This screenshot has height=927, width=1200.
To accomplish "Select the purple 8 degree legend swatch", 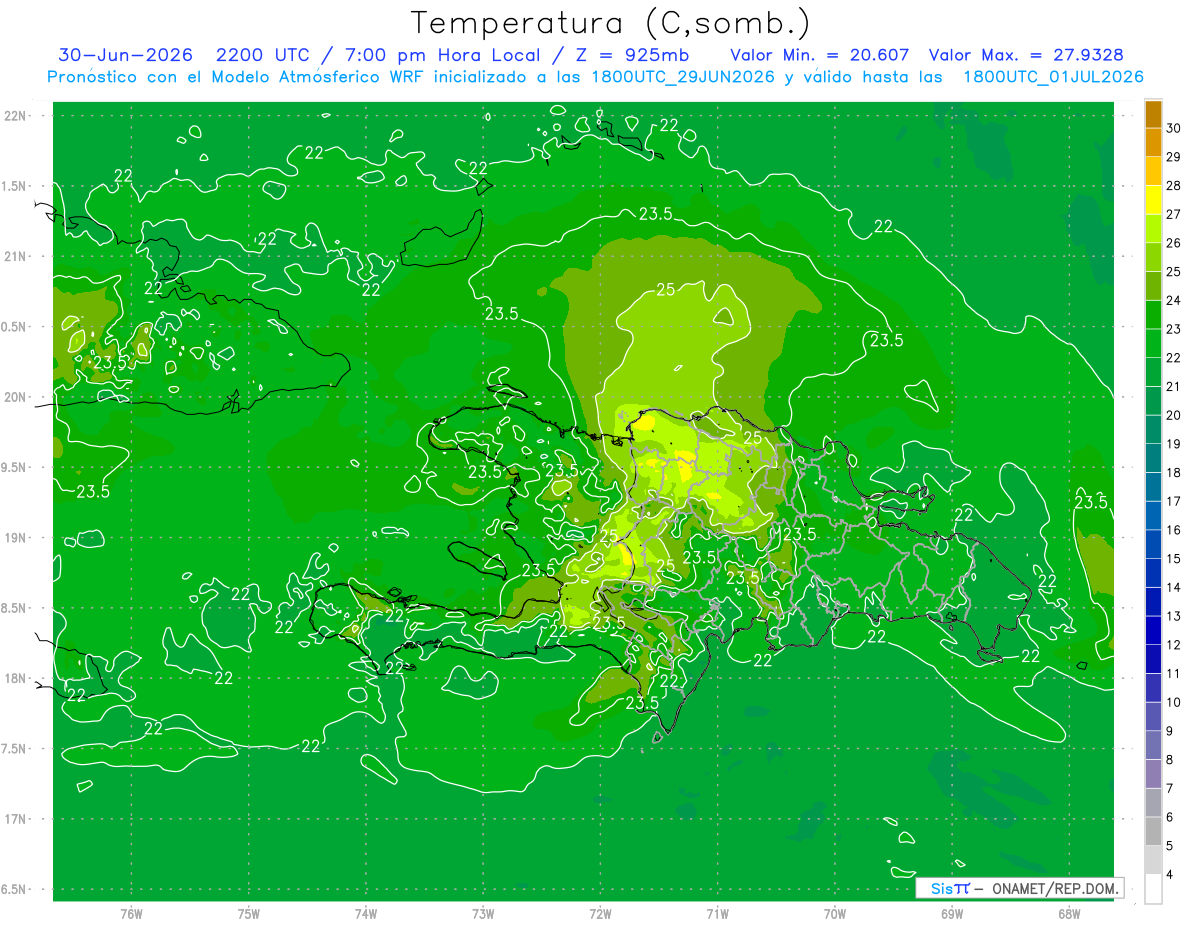I will 1153,745.
